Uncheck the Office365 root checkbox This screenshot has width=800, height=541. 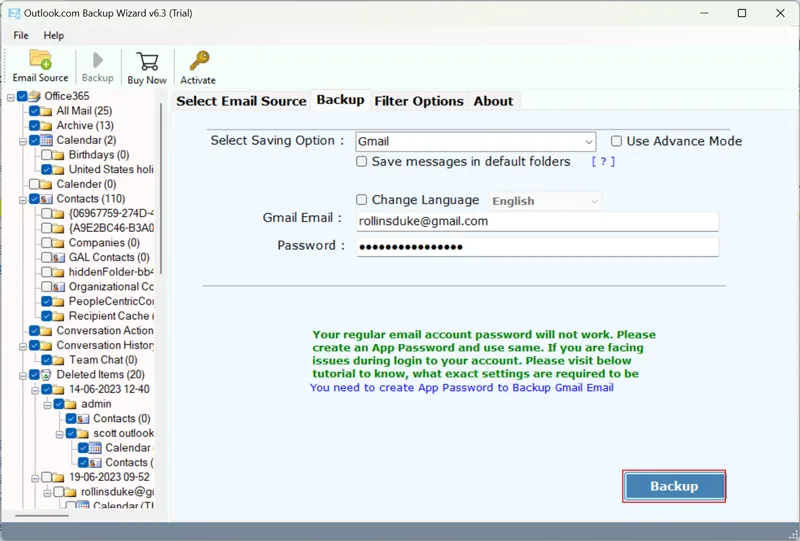point(22,96)
